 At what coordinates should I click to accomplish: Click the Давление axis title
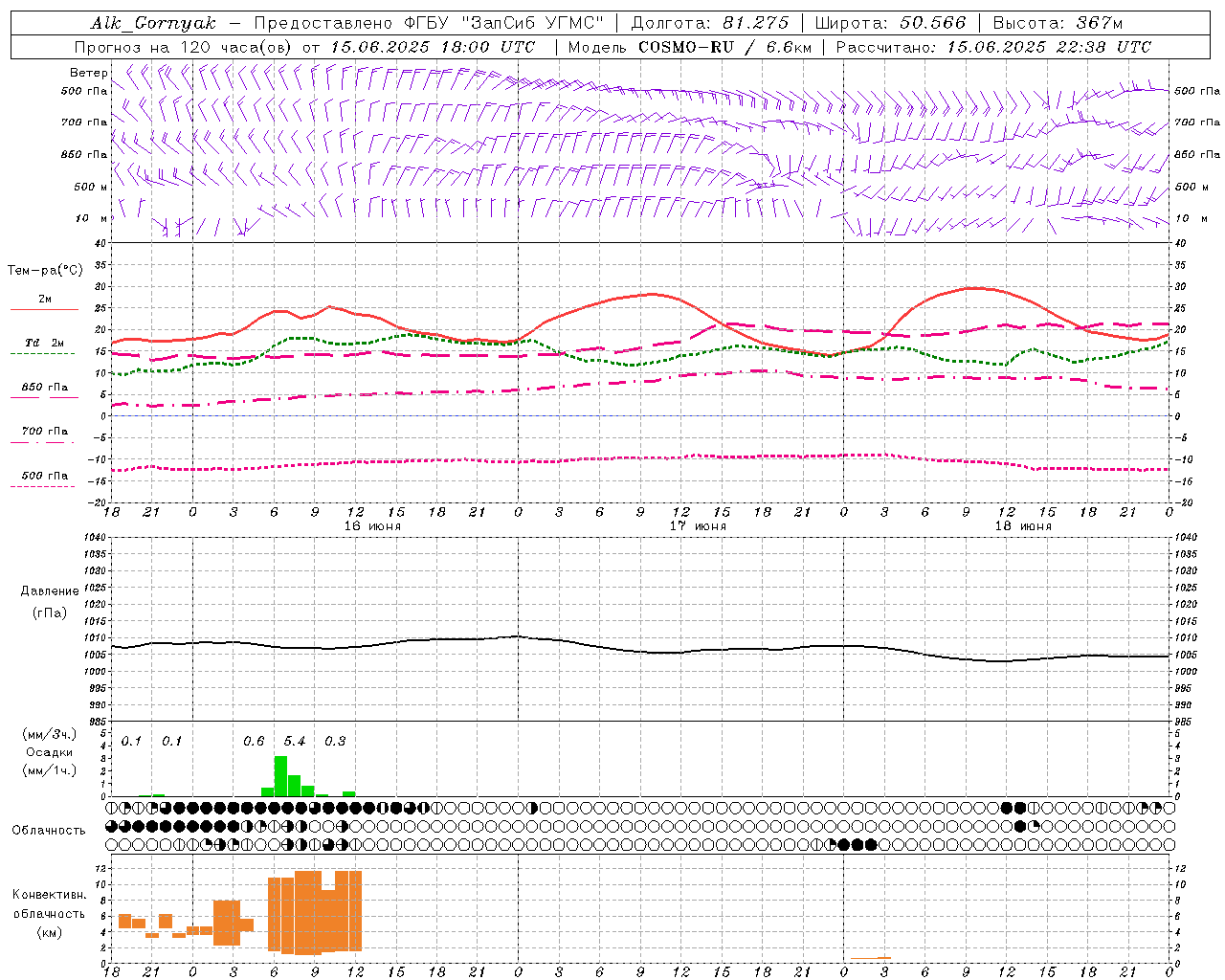coord(50,591)
